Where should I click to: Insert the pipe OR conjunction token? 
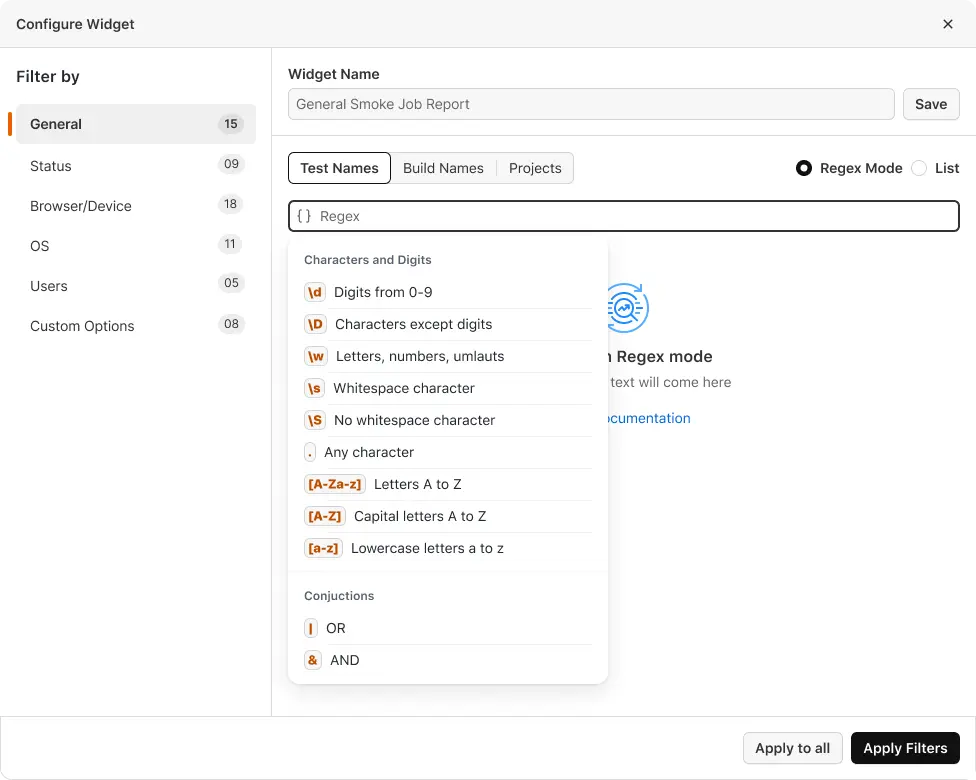312,628
